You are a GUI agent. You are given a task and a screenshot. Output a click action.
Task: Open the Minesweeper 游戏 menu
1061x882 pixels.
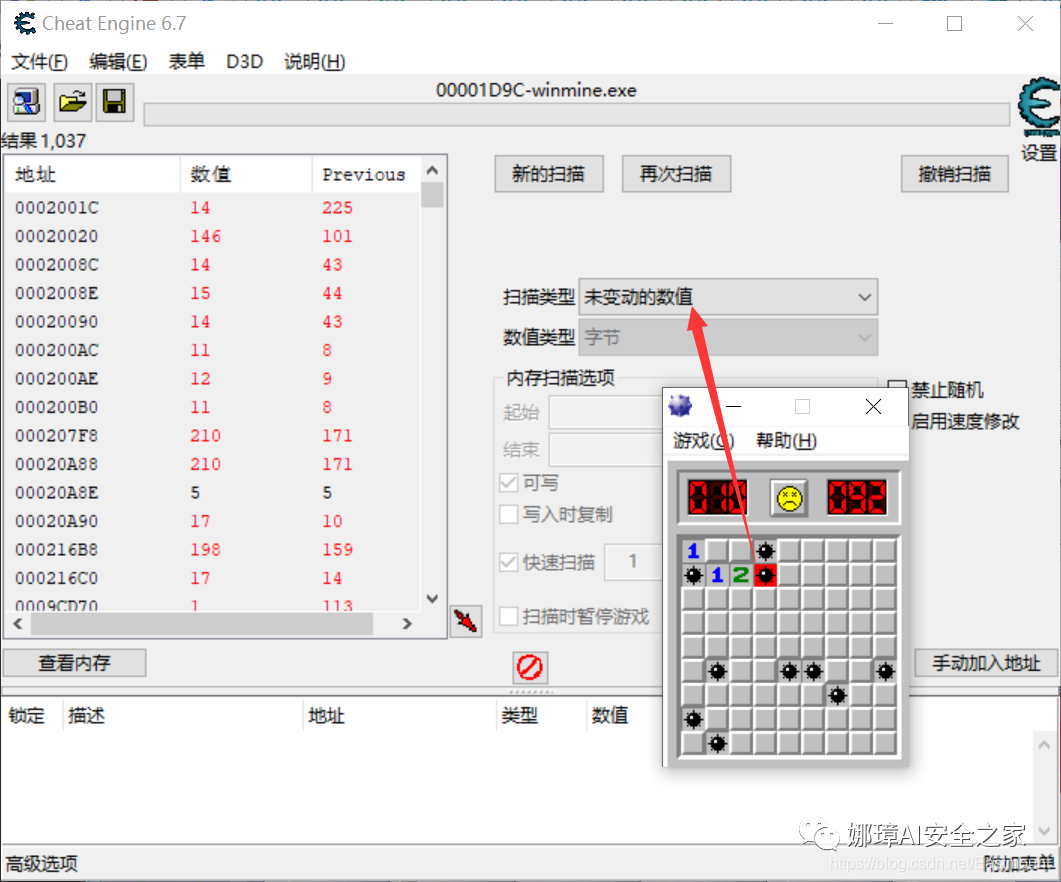coord(703,441)
